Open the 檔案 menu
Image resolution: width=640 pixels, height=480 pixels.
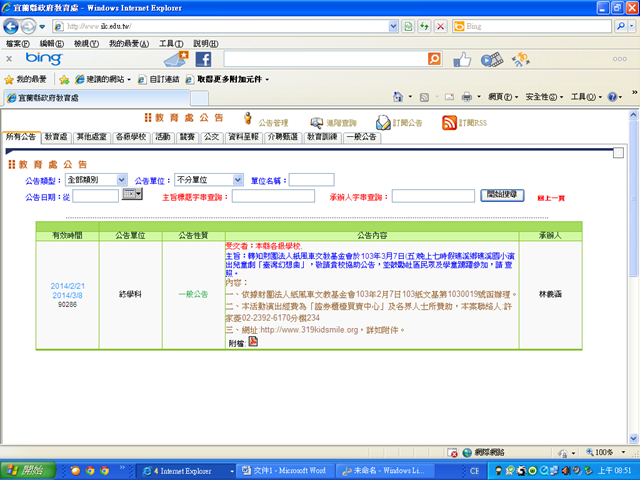tap(18, 43)
